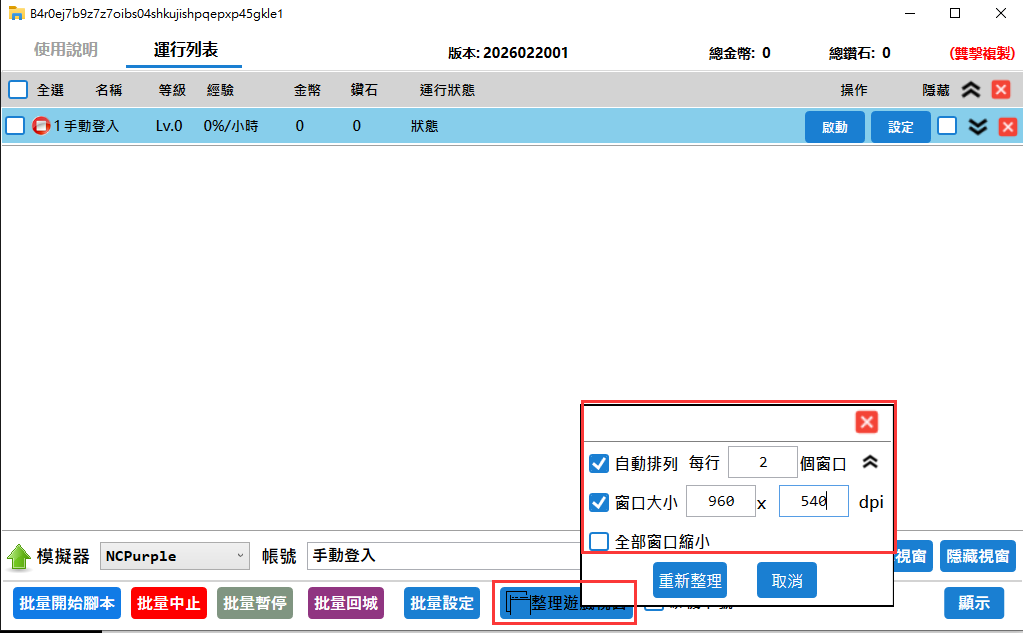Image resolution: width=1023 pixels, height=633 pixels.
Task: Collapse all rows with header double-up chevron
Action: tap(970, 90)
